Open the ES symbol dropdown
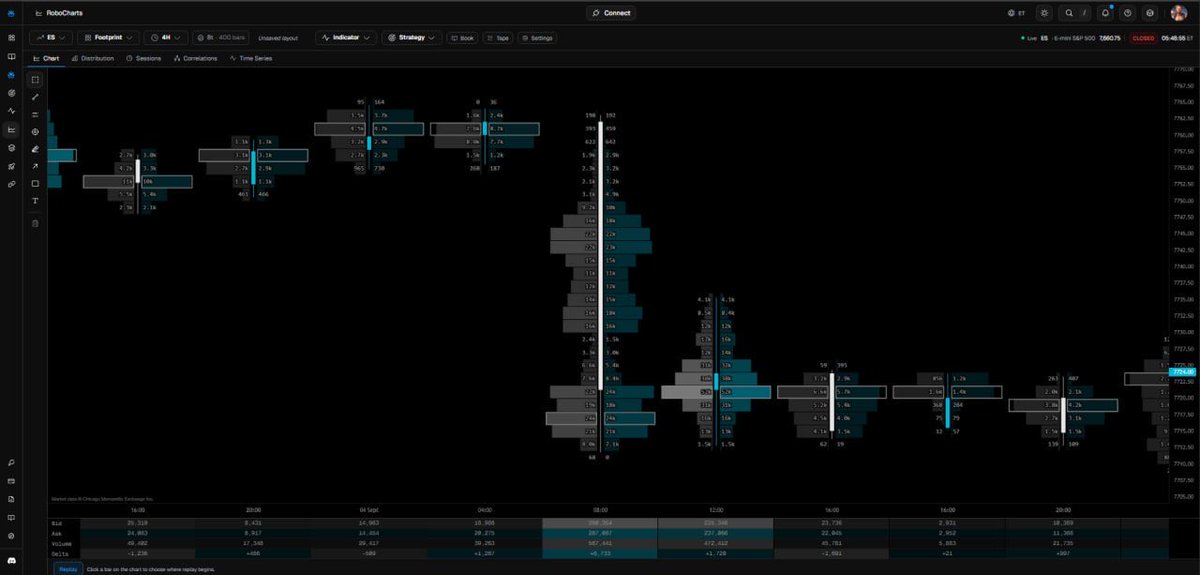This screenshot has height=575, width=1200. (50, 37)
